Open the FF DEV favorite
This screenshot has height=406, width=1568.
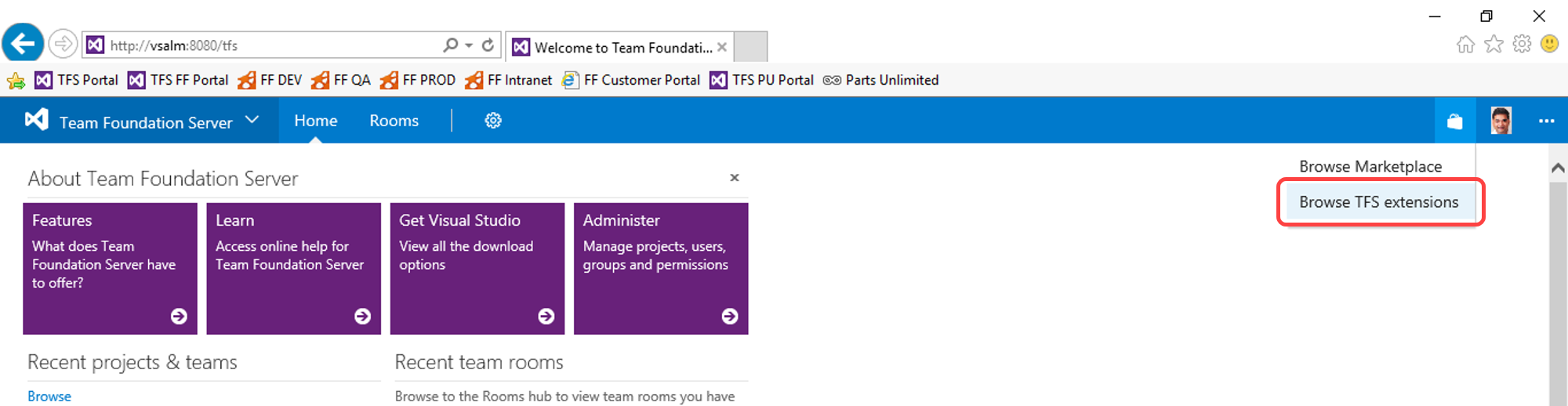coord(270,80)
